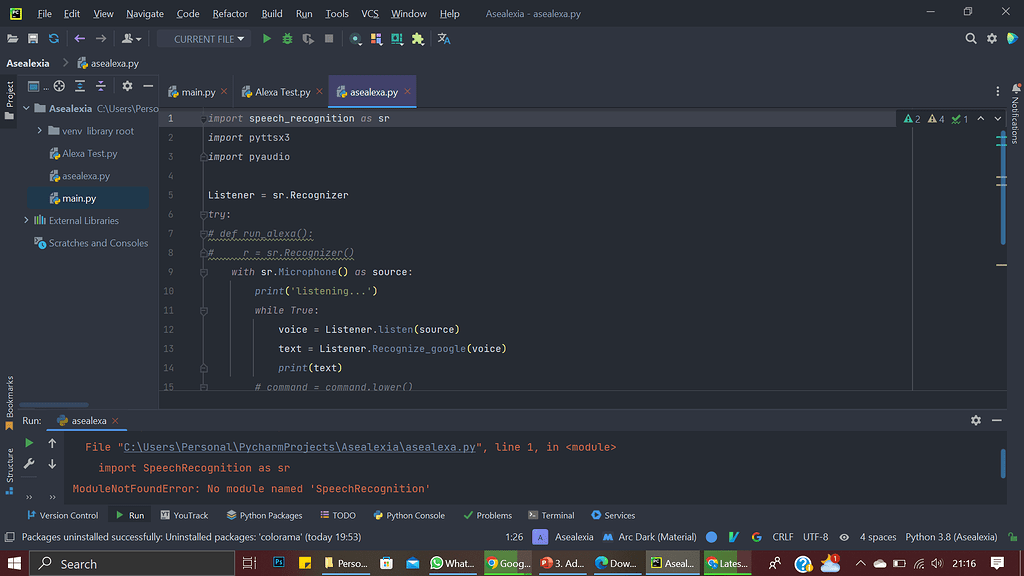Image resolution: width=1024 pixels, height=576 pixels.
Task: Open the Terminal tool window button
Action: pos(551,515)
